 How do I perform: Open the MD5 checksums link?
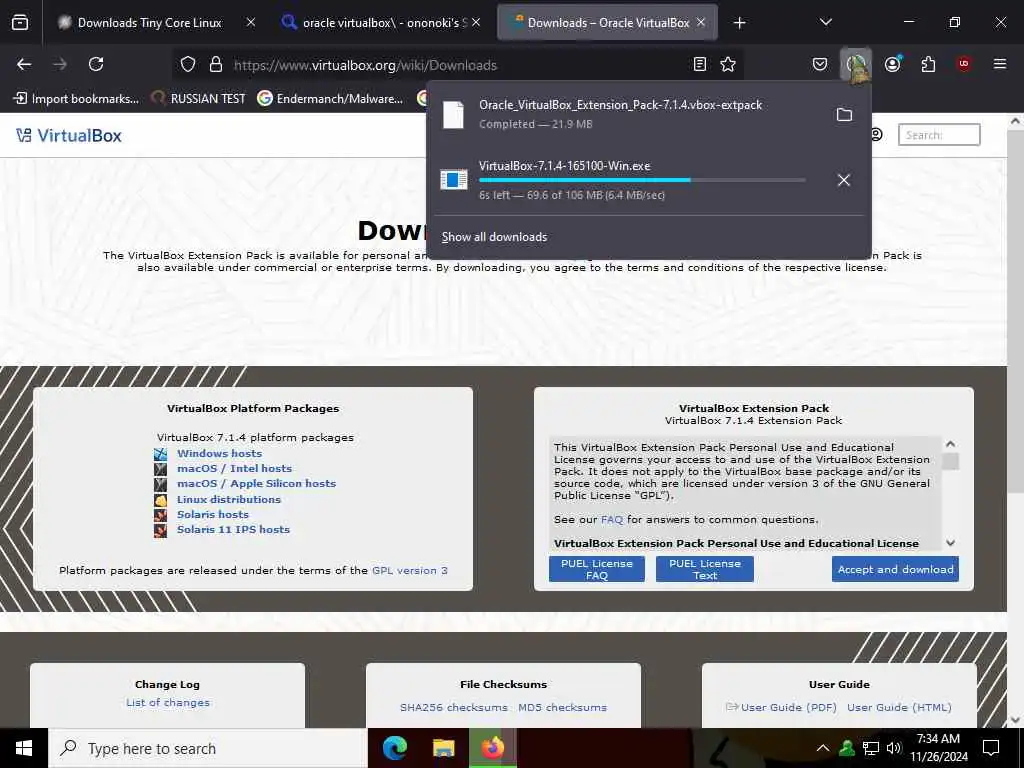tap(562, 707)
